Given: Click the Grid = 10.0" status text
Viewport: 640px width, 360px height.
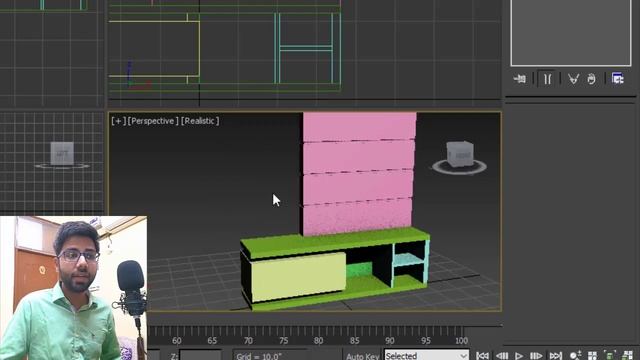Looking at the screenshot, I should pos(260,356).
